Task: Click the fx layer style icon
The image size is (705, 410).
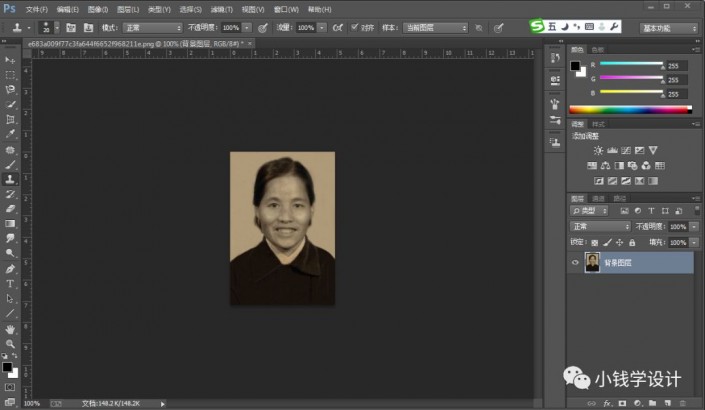Action: tap(607, 403)
